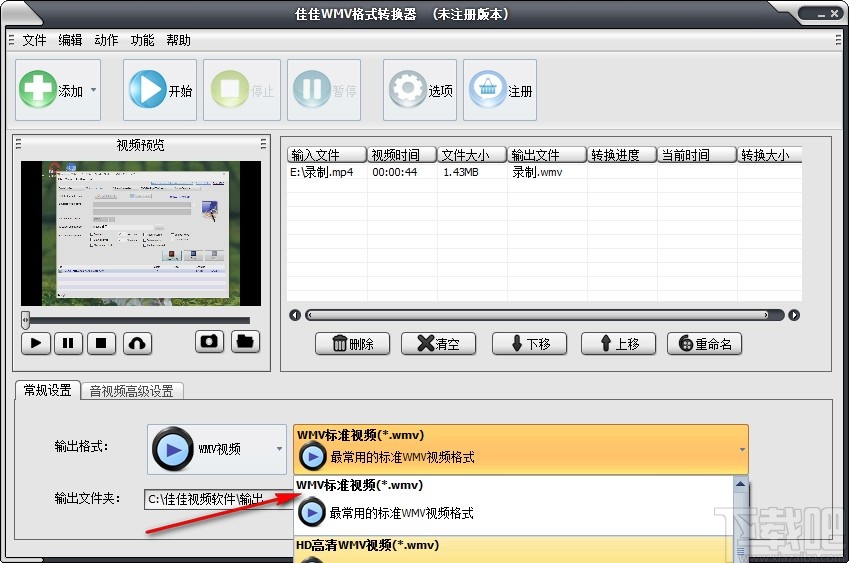Screen dimensions: 849x563
Task: Collapse the WMV标准视频 profile dropdown
Action: pyautogui.click(x=742, y=449)
